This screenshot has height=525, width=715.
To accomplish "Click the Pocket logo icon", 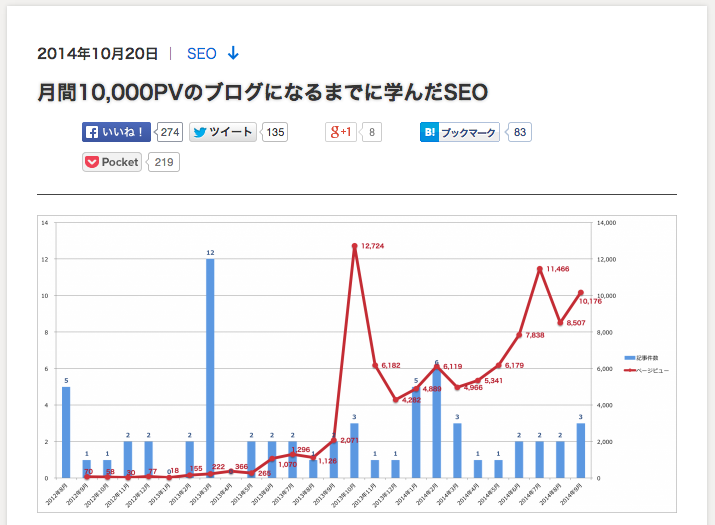I will [92, 162].
